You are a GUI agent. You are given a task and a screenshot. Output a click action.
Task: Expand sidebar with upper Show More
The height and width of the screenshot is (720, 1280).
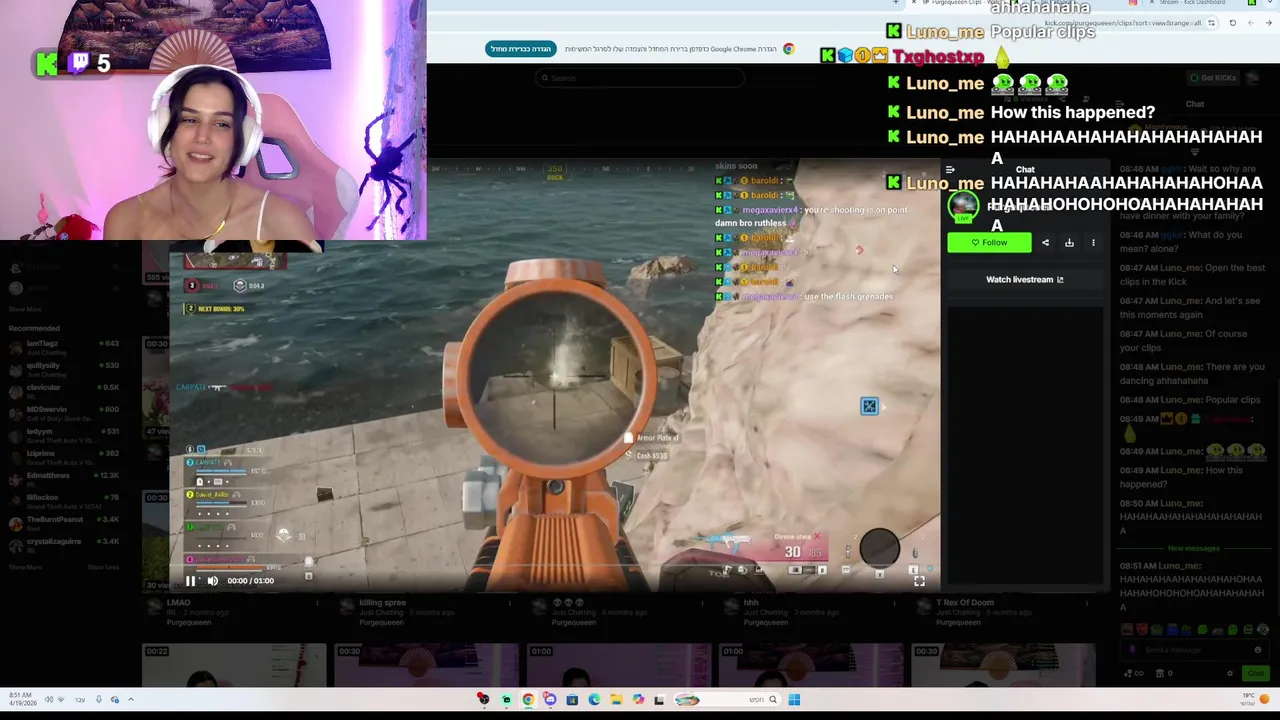25,310
